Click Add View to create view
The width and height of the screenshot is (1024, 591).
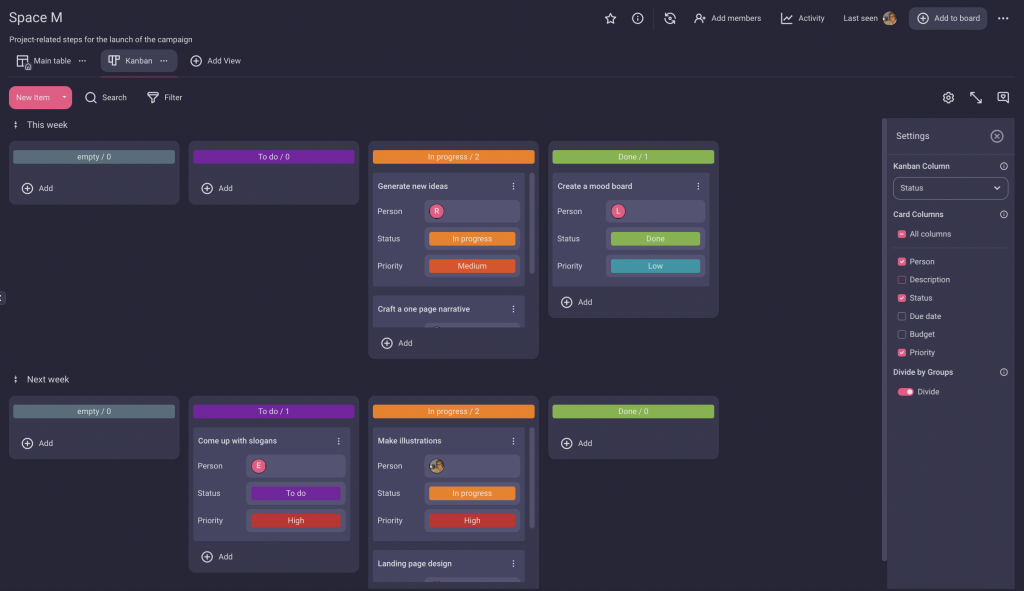click(x=216, y=61)
